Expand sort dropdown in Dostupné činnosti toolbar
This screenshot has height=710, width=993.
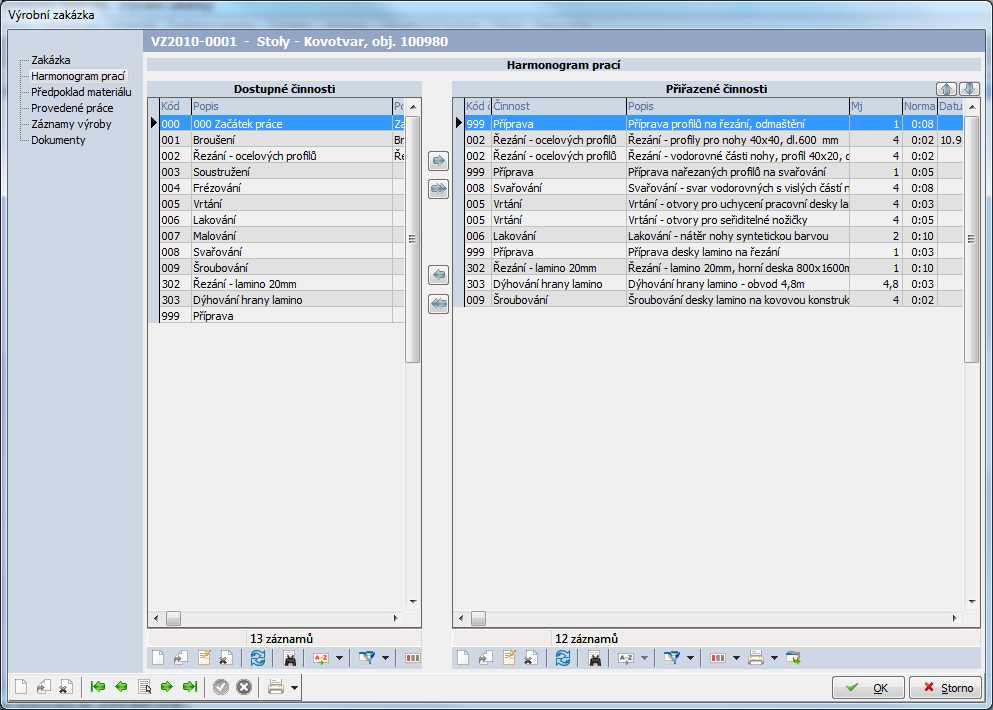[x=339, y=659]
